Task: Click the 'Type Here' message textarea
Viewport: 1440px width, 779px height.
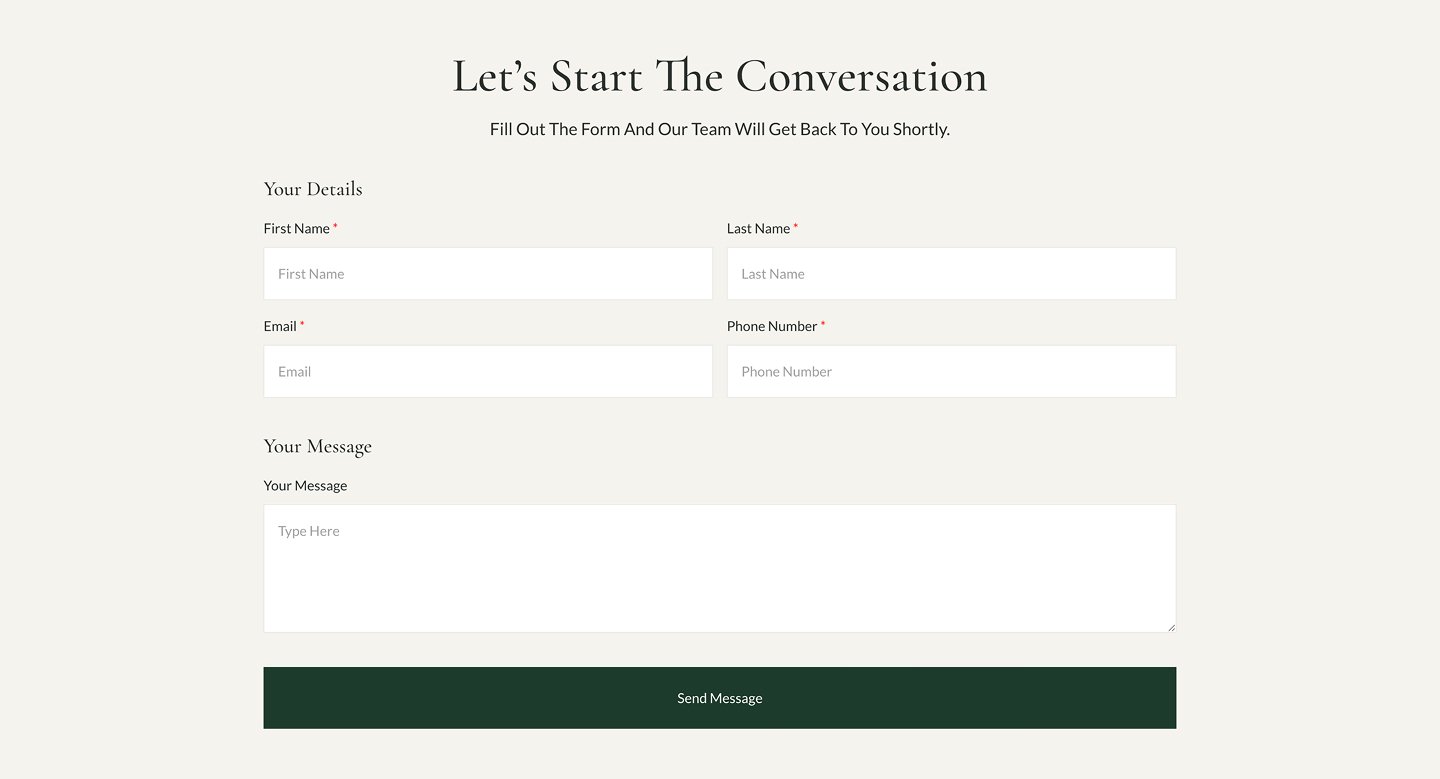Action: click(x=719, y=568)
